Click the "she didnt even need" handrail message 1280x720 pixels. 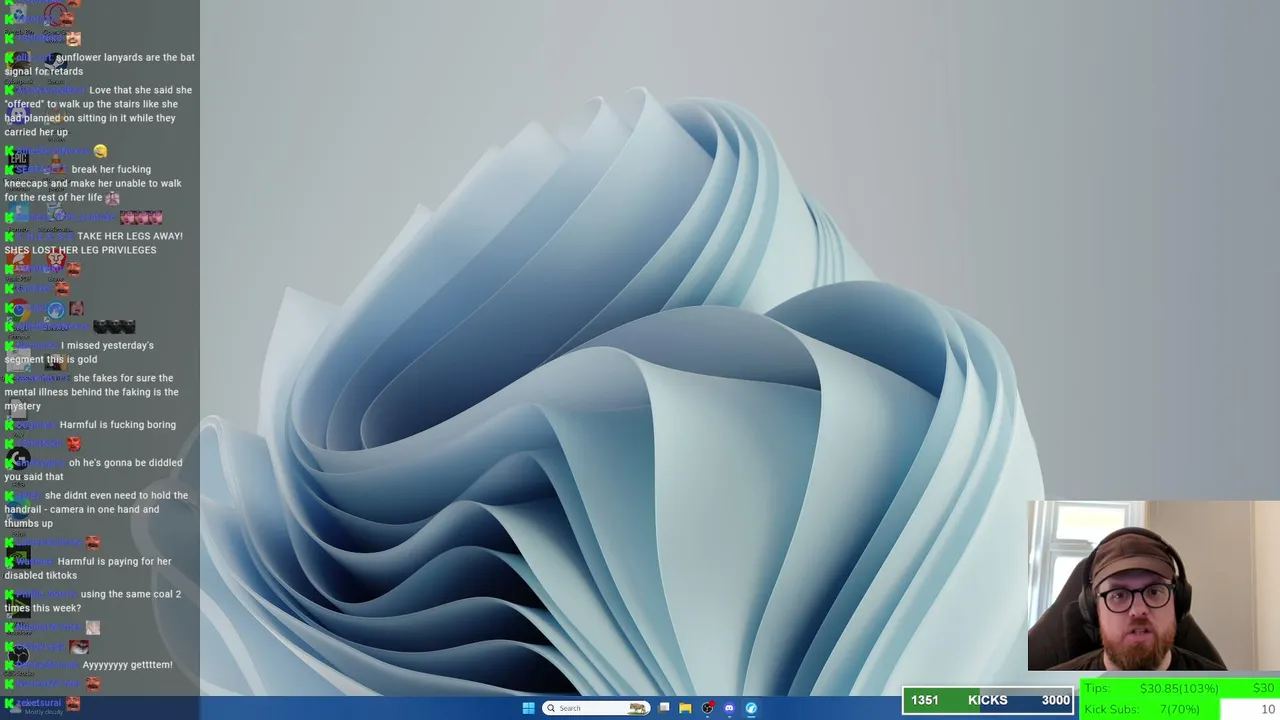point(96,509)
